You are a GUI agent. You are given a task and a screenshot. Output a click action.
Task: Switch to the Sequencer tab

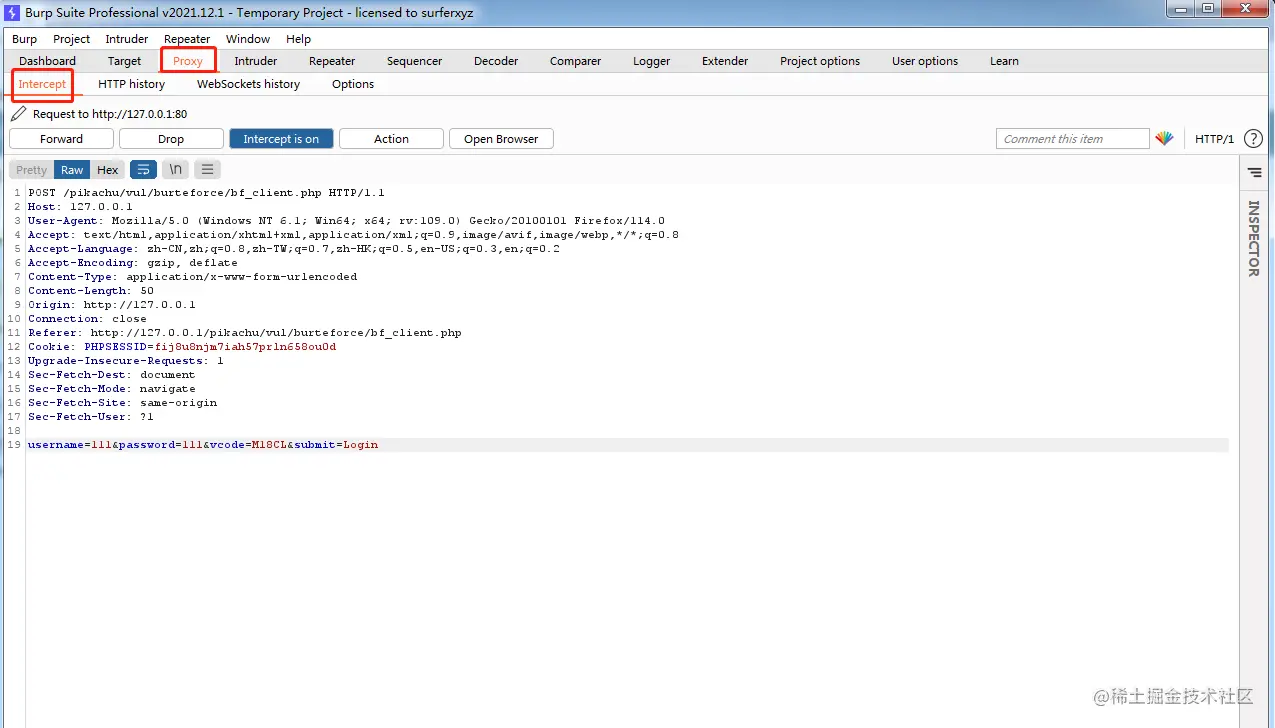click(x=415, y=61)
